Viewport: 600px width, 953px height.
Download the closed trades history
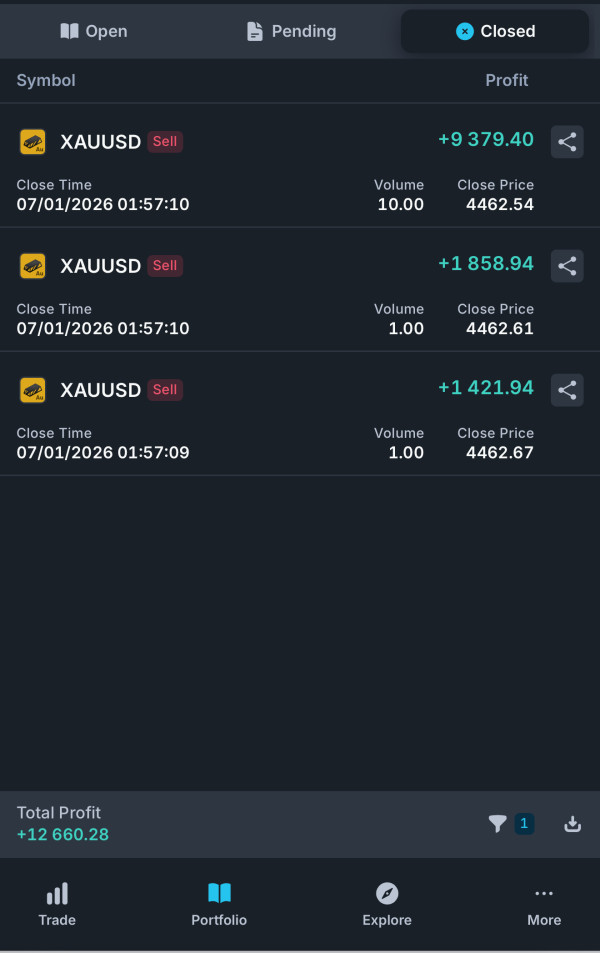[x=572, y=824]
